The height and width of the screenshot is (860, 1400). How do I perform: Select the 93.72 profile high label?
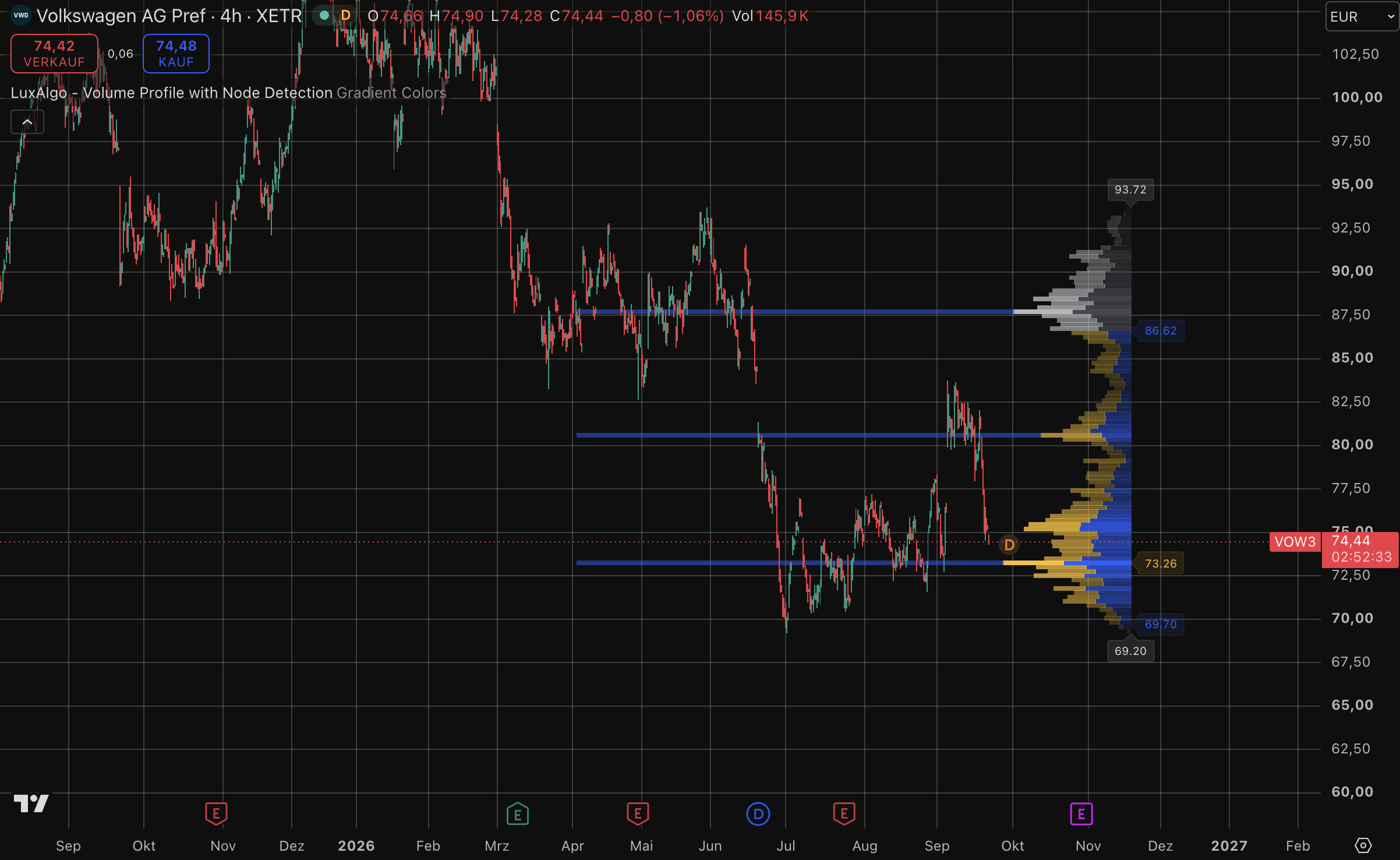point(1130,190)
